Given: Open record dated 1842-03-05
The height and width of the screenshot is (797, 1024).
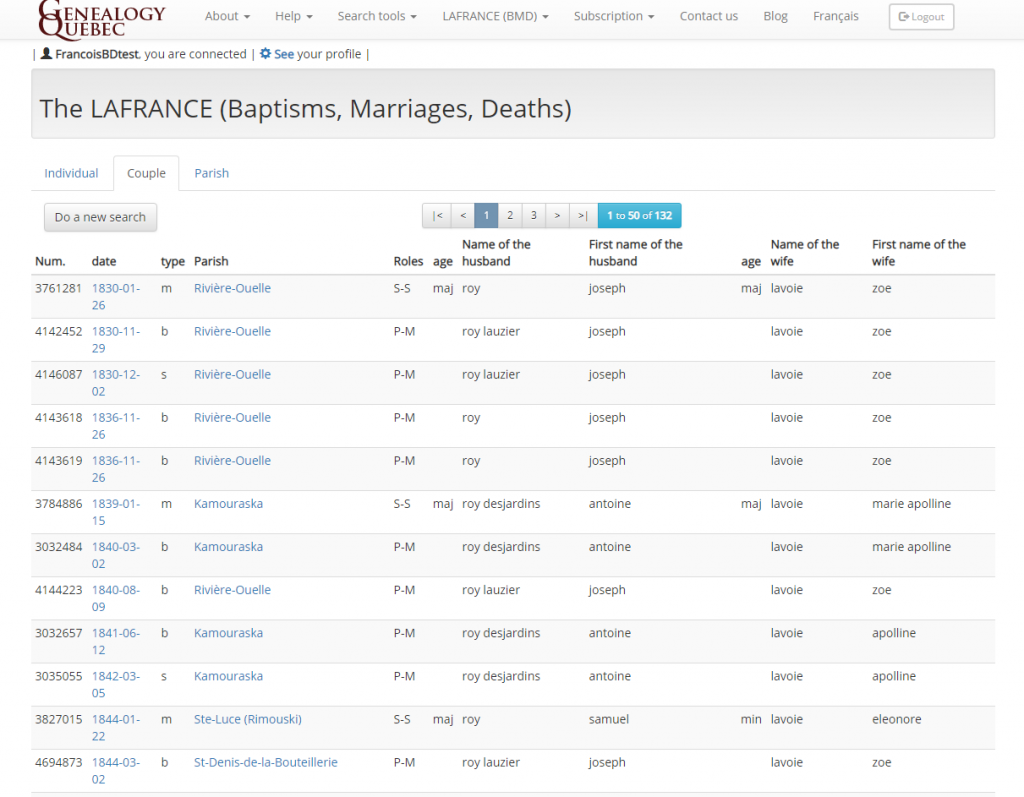Looking at the screenshot, I should [x=116, y=685].
